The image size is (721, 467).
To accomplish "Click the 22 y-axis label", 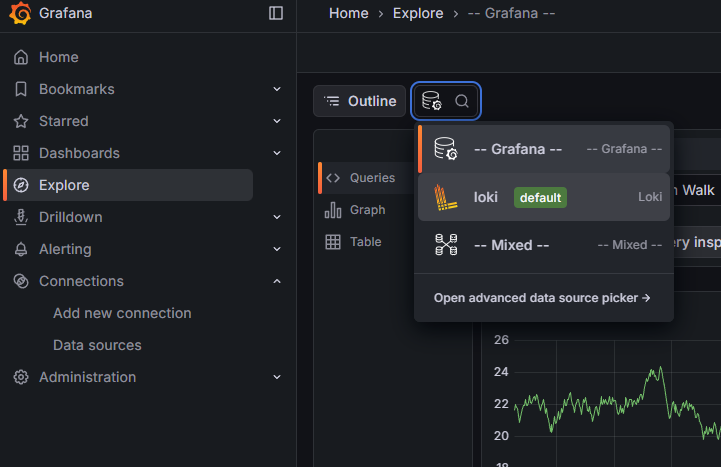I will pos(501,404).
